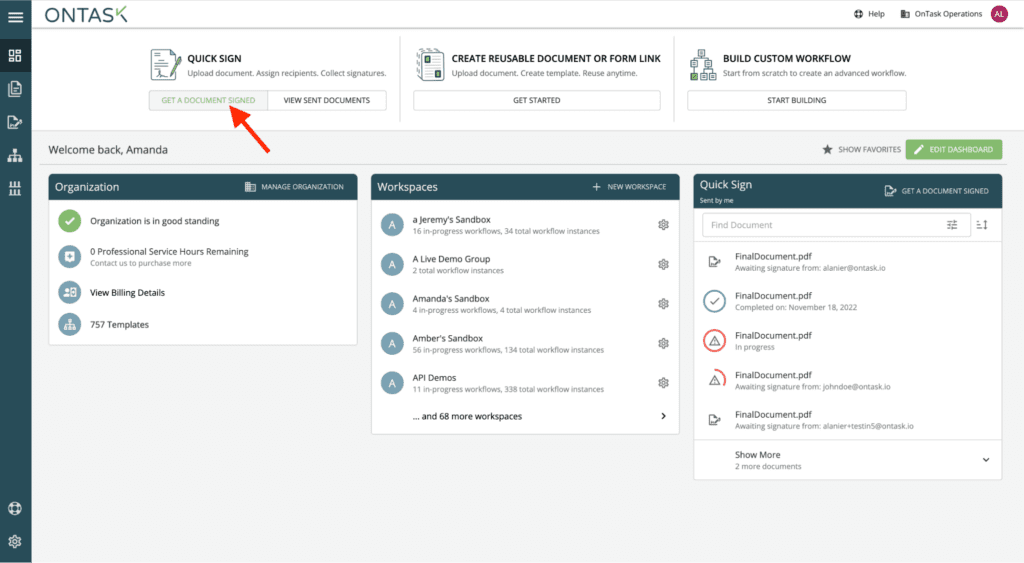Open the documents icon in left sidebar
This screenshot has width=1024, height=563.
coord(15,89)
